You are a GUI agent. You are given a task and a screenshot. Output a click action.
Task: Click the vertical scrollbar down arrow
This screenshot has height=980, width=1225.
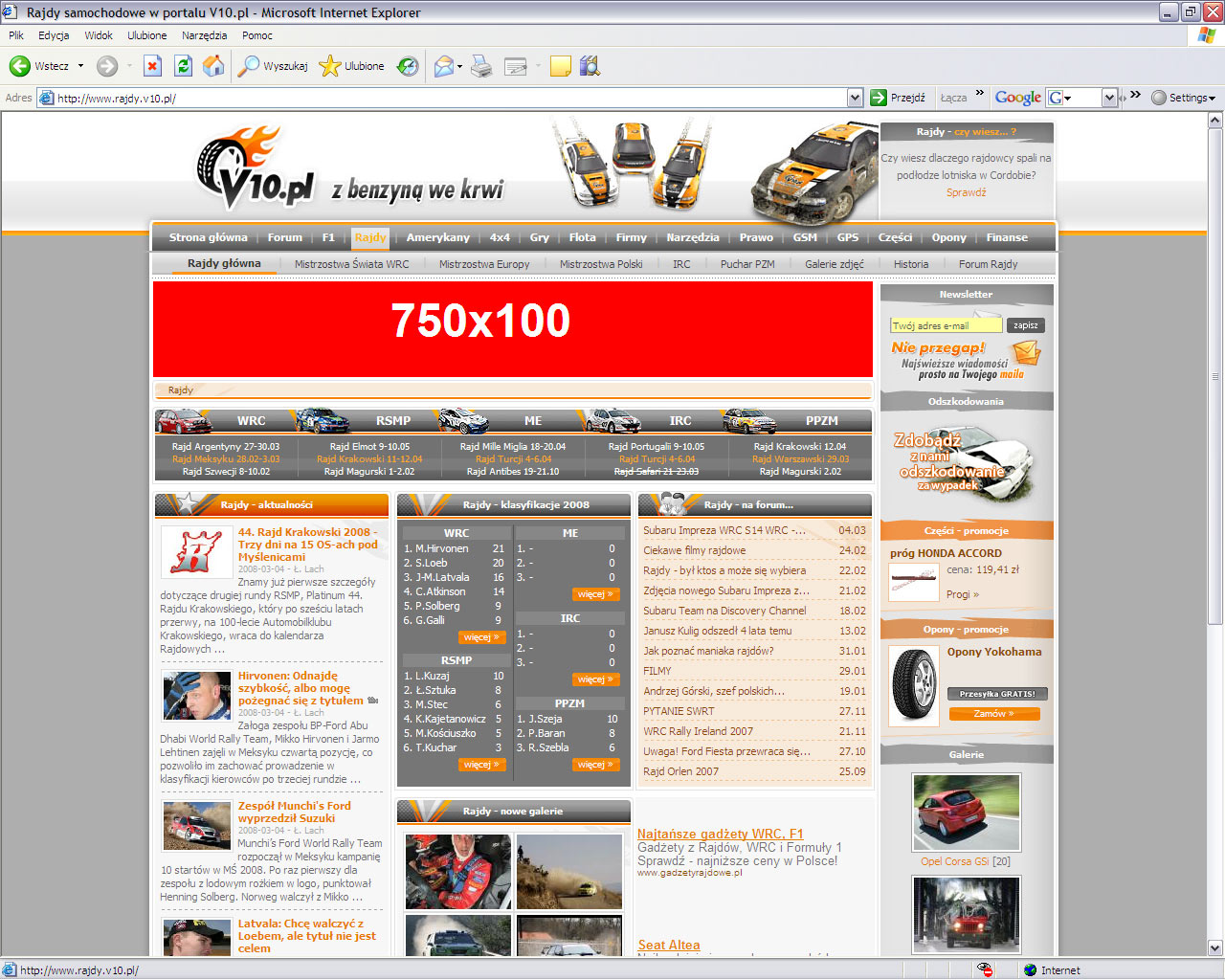point(1215,948)
